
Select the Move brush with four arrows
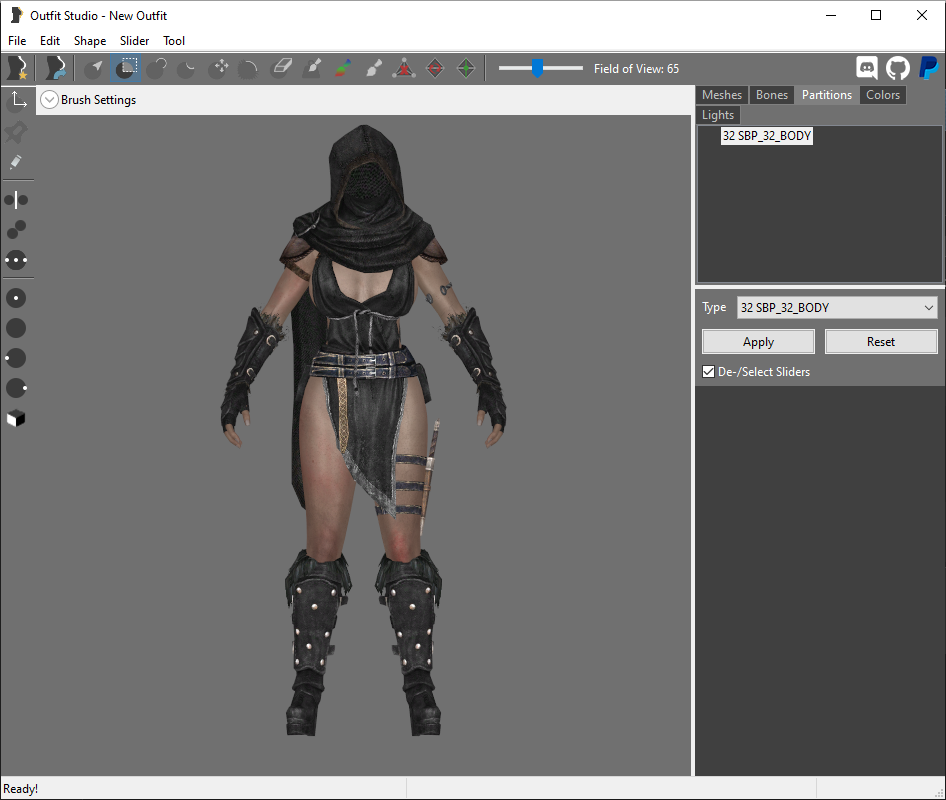[218, 68]
